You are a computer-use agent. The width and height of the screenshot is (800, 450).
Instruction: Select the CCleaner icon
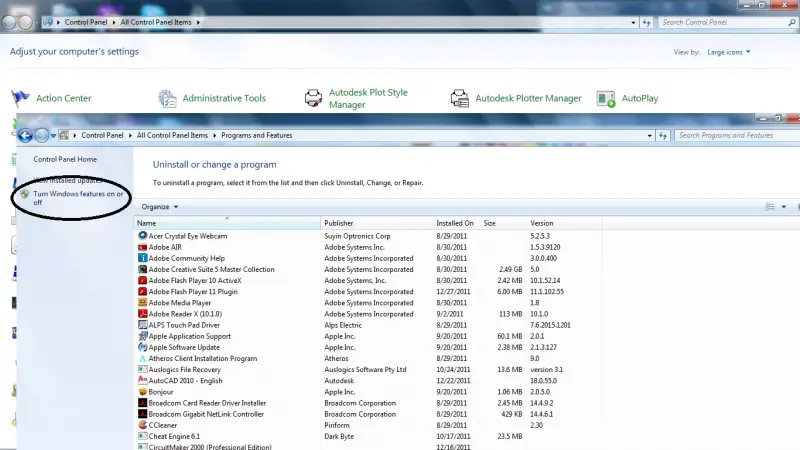point(142,425)
